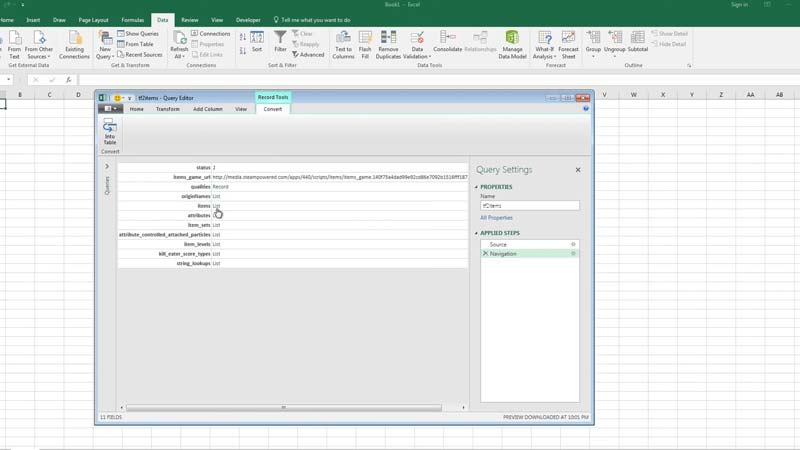Collapse the APPLIED STEPS section

point(477,233)
